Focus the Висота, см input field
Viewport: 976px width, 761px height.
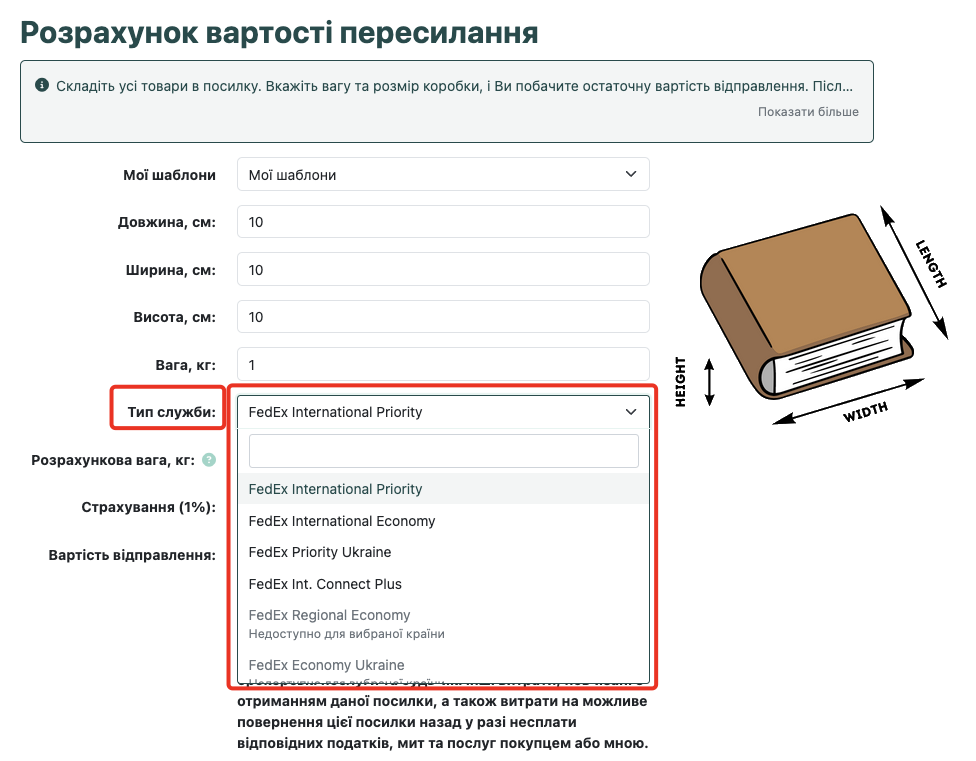pos(443,317)
